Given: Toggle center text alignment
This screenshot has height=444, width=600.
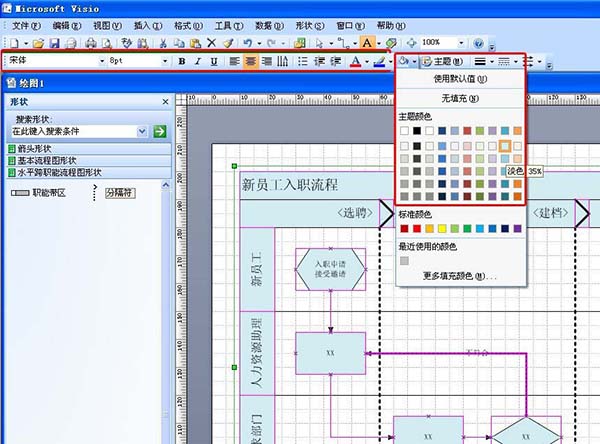Looking at the screenshot, I should (251, 61).
